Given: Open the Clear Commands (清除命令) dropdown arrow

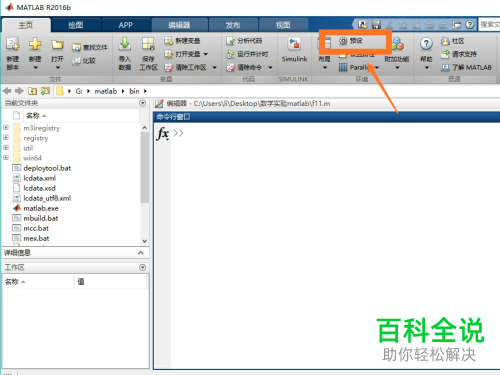Looking at the screenshot, I should click(270, 67).
